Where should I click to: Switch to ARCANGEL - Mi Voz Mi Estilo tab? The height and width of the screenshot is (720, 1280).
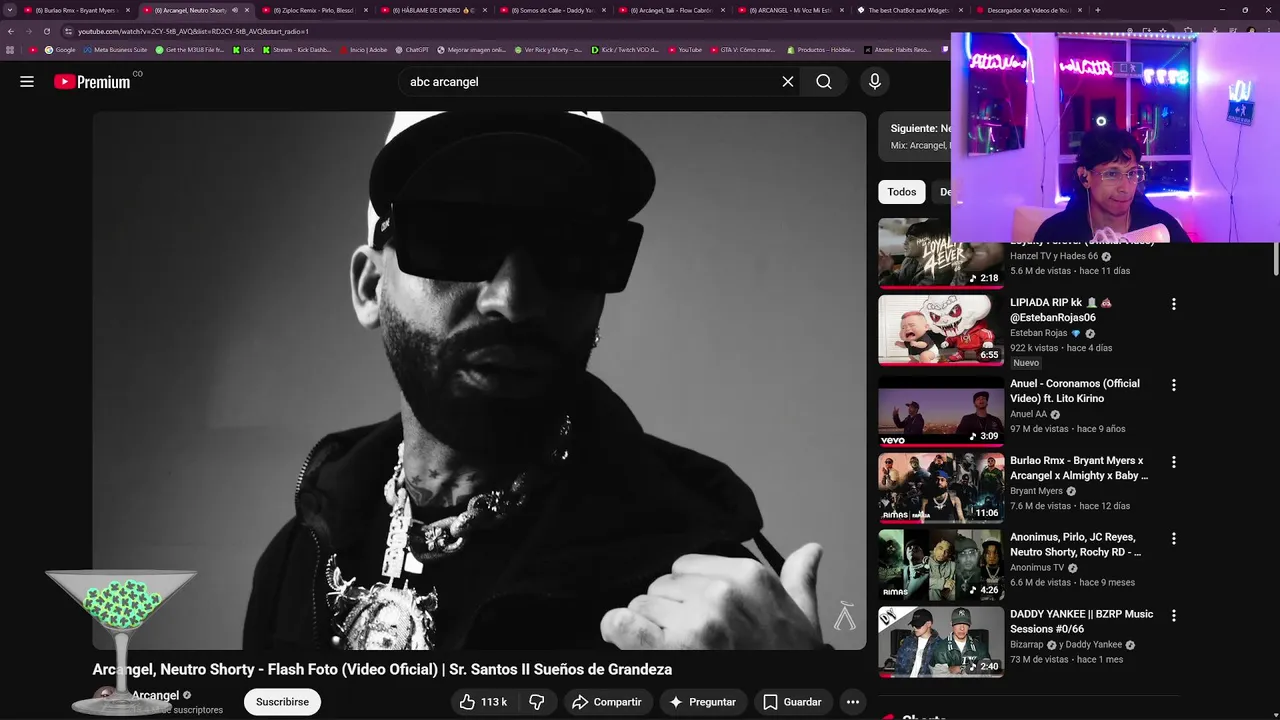click(791, 10)
